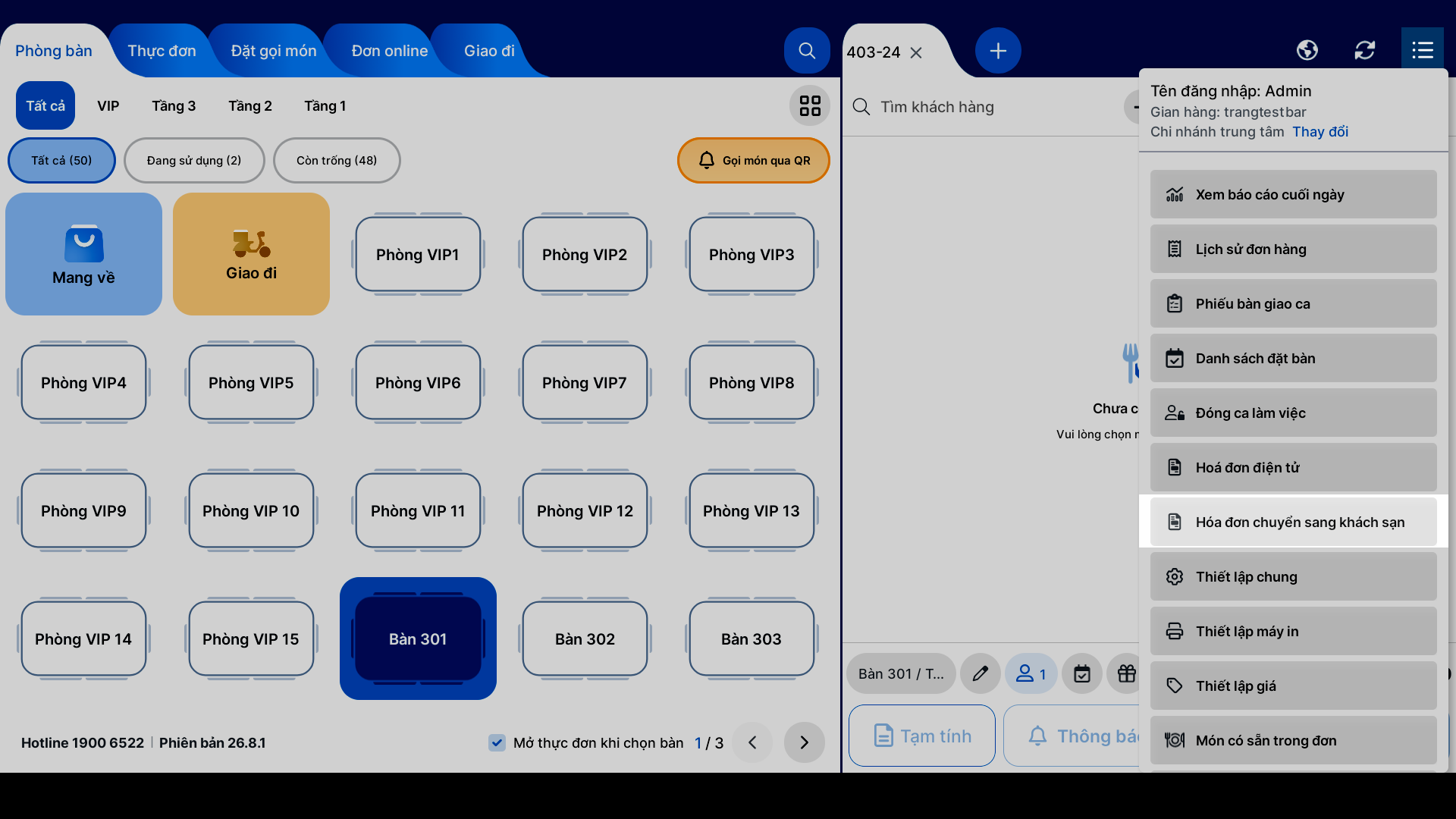Open the Đặt gọi món tab
This screenshot has width=1456, height=819.
pos(274,51)
